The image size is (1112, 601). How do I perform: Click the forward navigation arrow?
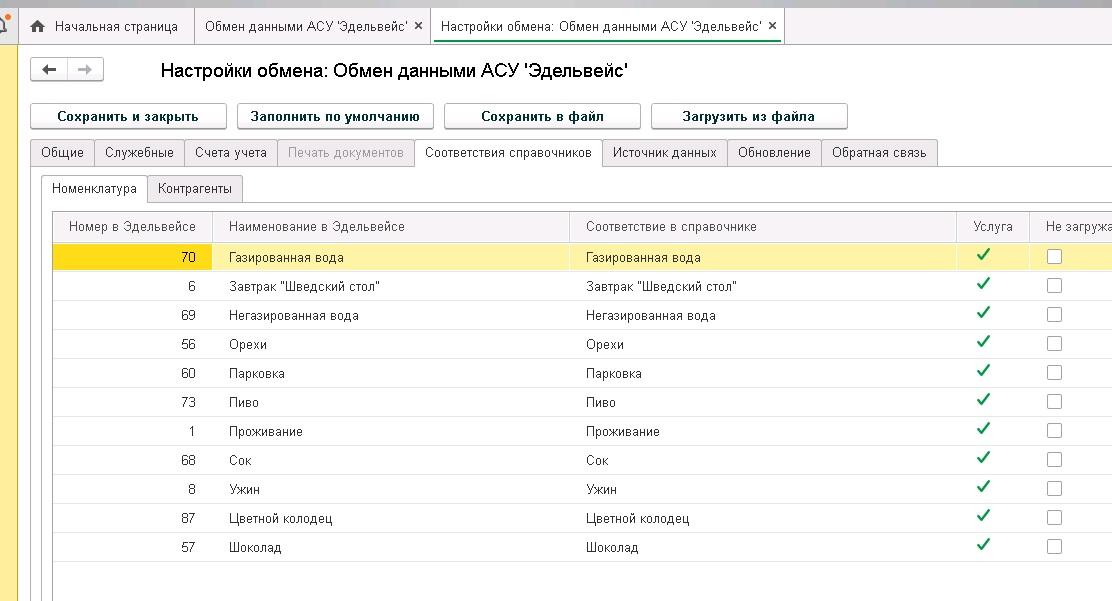click(x=85, y=69)
